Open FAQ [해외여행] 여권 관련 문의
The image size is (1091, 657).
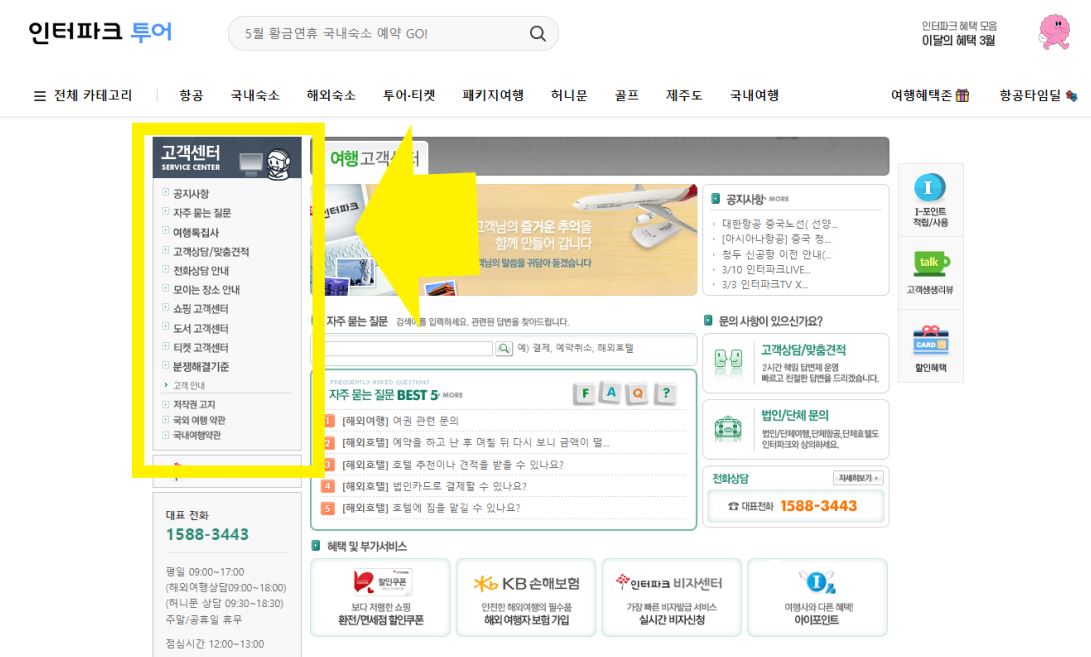[400, 421]
